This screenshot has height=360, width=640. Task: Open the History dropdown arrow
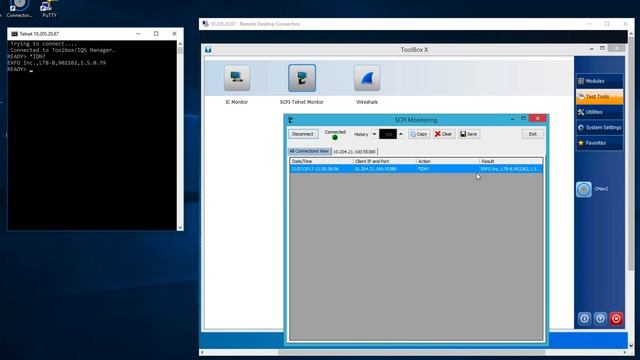tap(374, 134)
